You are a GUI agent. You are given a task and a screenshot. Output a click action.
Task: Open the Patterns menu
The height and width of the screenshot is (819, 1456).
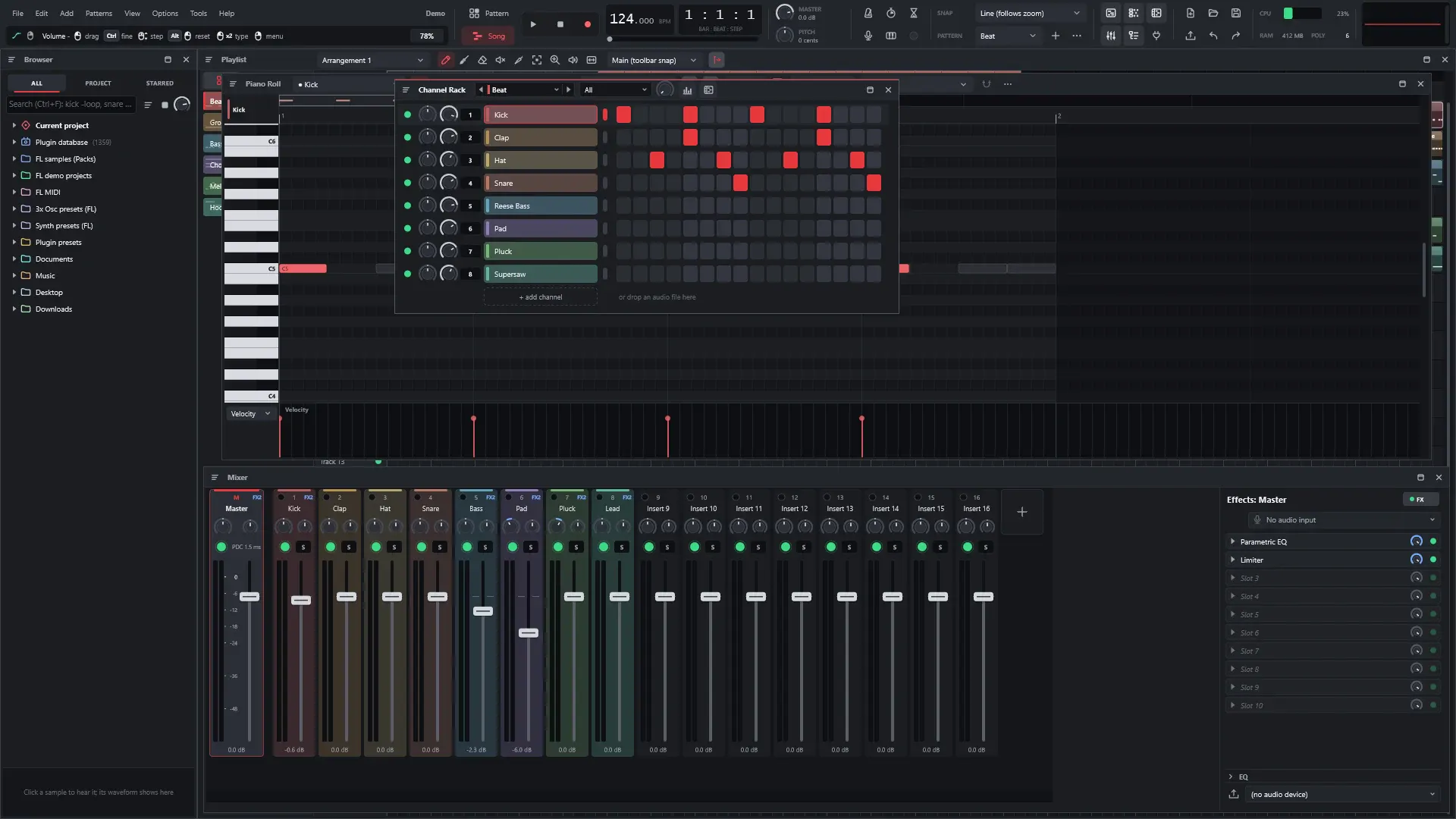click(99, 13)
